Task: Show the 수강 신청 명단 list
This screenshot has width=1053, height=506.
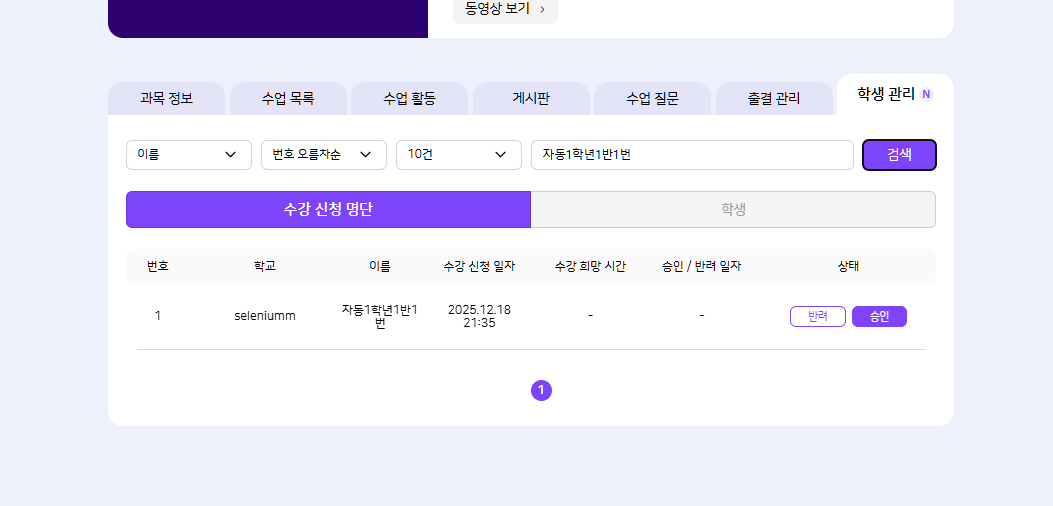Action: point(328,209)
